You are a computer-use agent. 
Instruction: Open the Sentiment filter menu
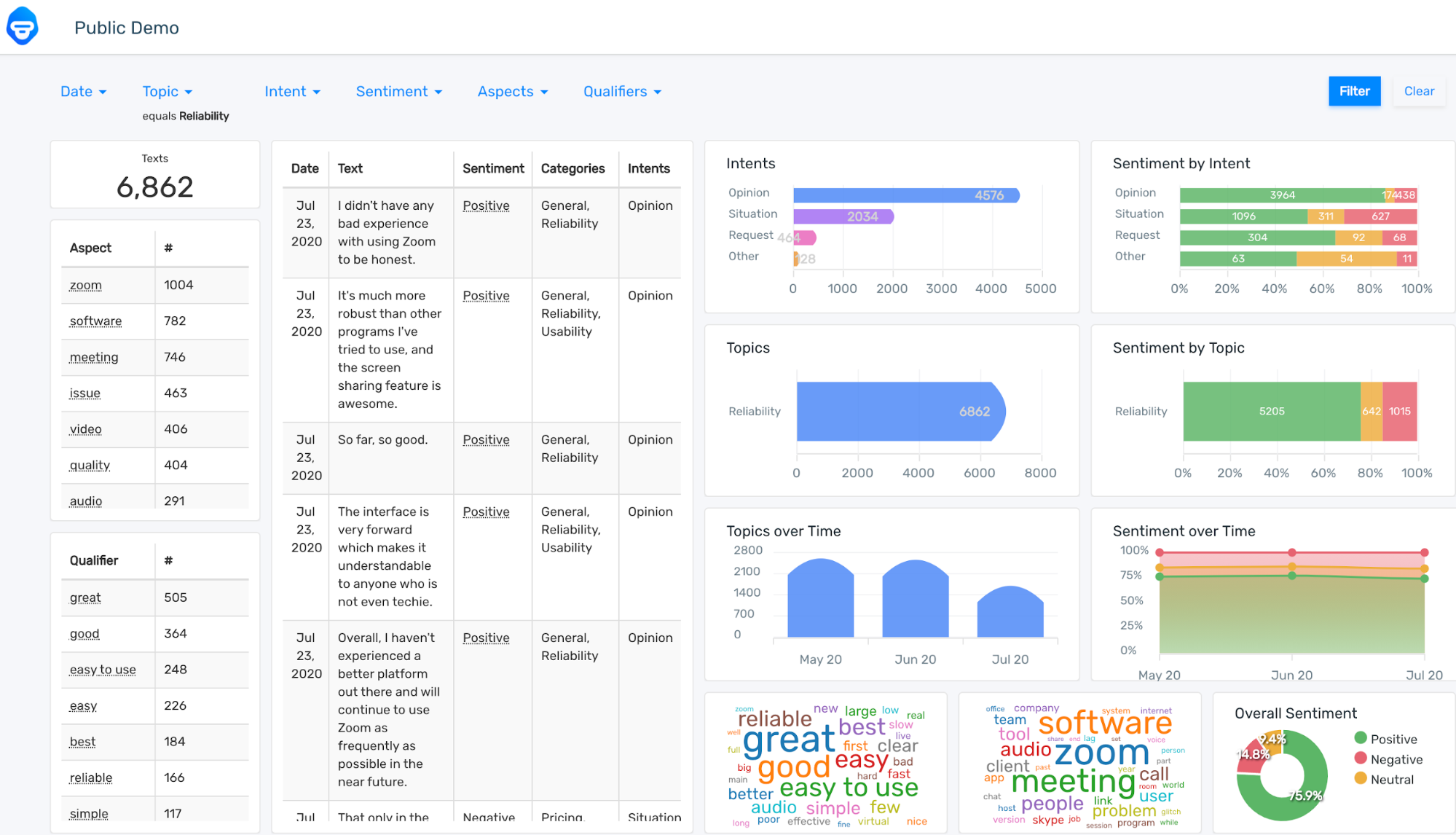pos(398,91)
